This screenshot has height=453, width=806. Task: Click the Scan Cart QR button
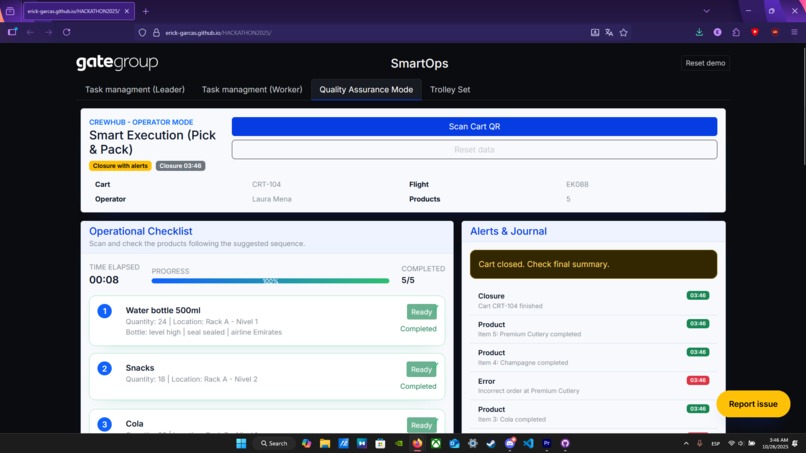(x=474, y=126)
